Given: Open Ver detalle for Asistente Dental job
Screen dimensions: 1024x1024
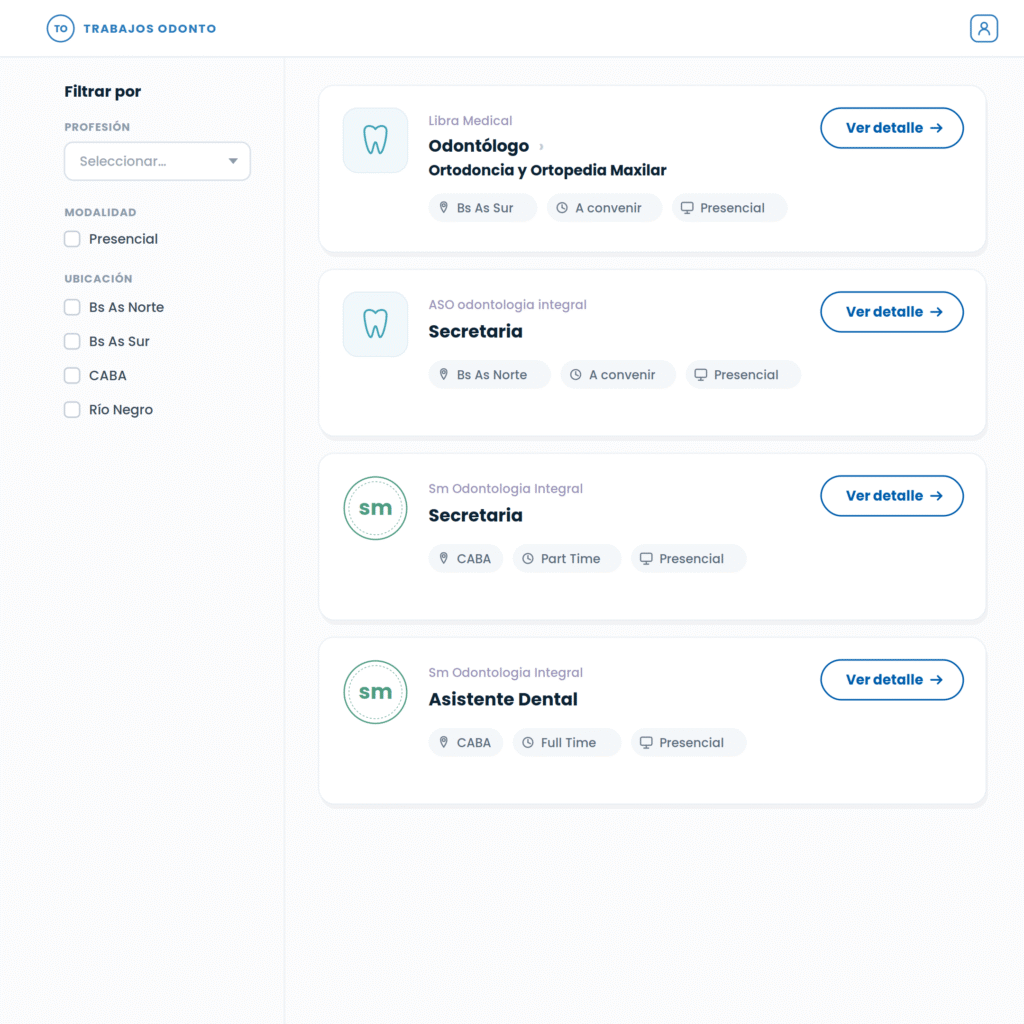Looking at the screenshot, I should (892, 680).
